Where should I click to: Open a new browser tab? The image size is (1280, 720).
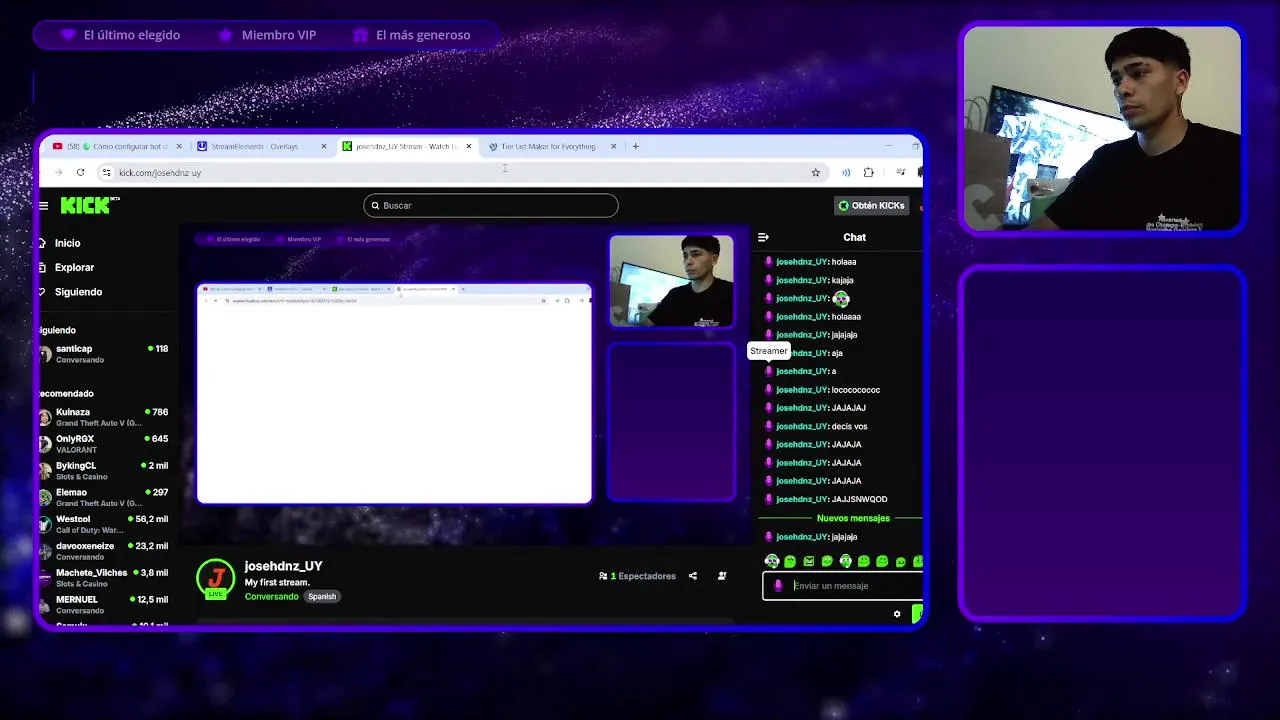[635, 146]
